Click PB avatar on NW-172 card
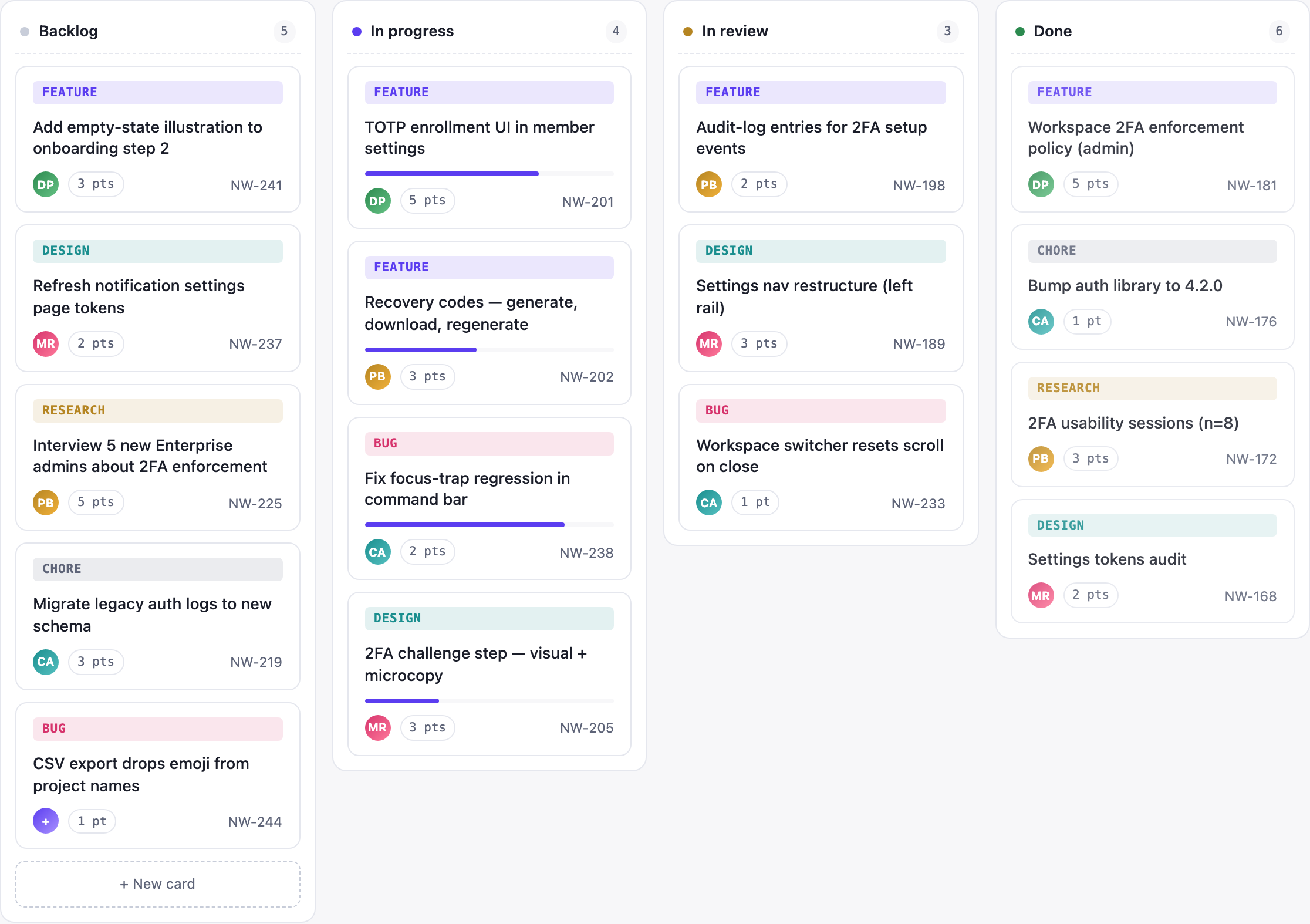Image resolution: width=1310 pixels, height=924 pixels. (1041, 458)
